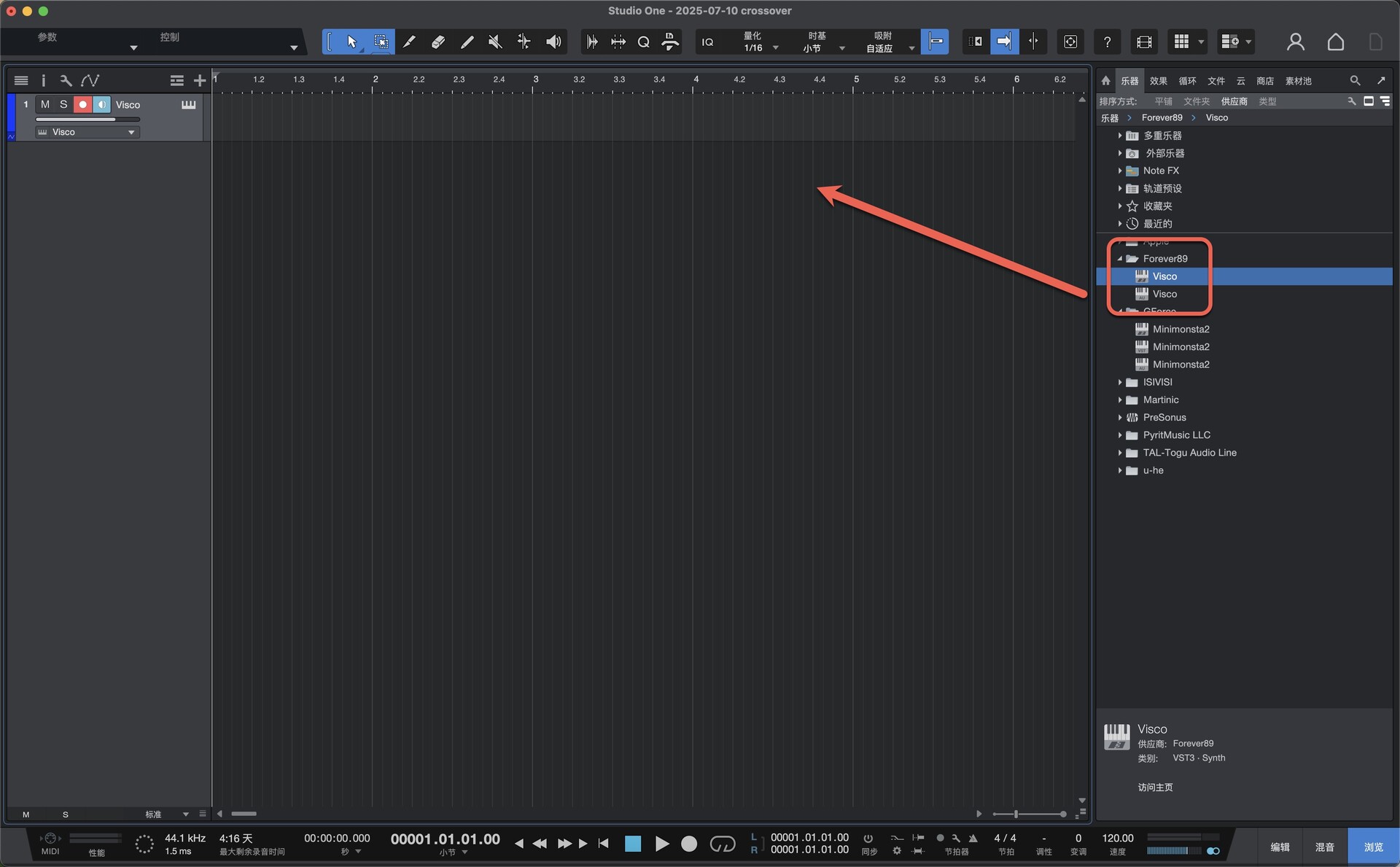Screen dimensions: 1400x867
Task: Adjust horizontal timeline zoom slider
Action: pos(1030,814)
